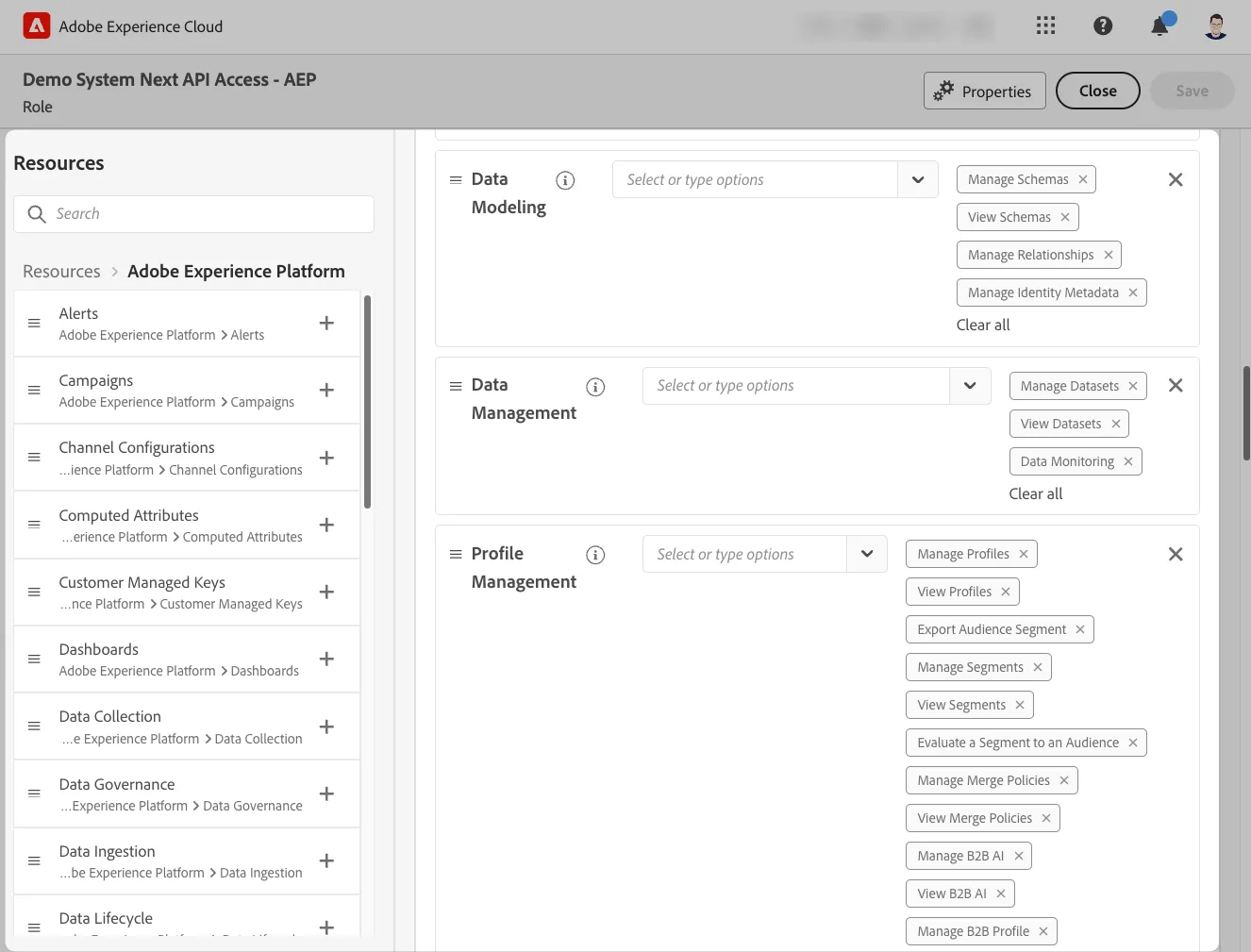Image resolution: width=1251 pixels, height=952 pixels.
Task: Remove the View Segments permission tag
Action: pyautogui.click(x=1020, y=705)
